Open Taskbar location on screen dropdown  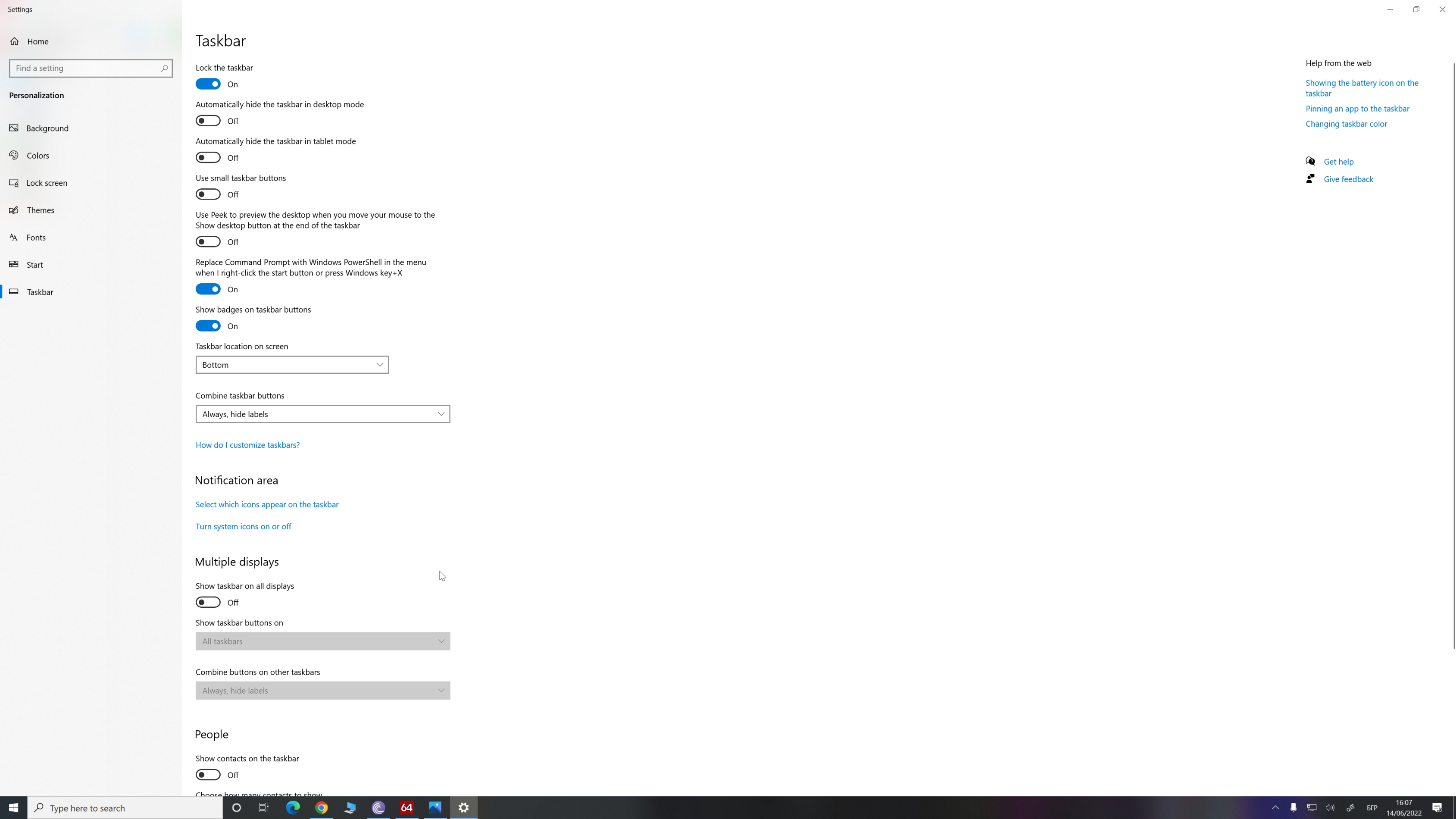click(x=292, y=365)
